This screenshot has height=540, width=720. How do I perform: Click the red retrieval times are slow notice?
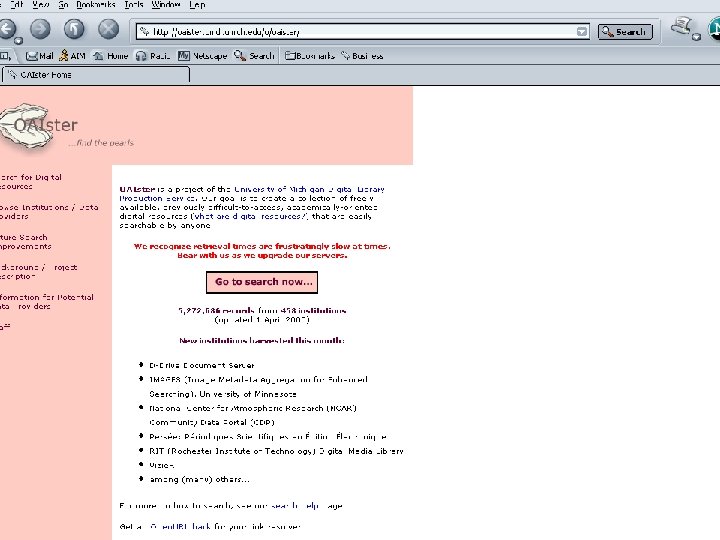262,251
